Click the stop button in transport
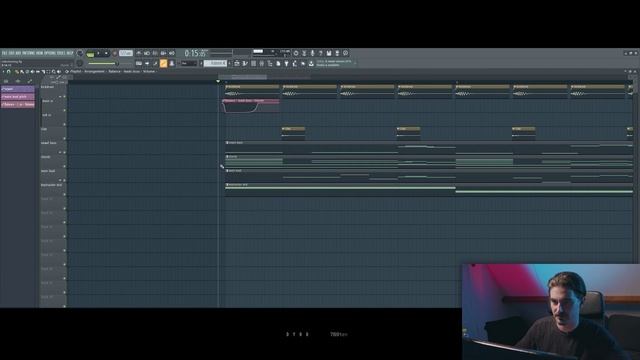 106,53
